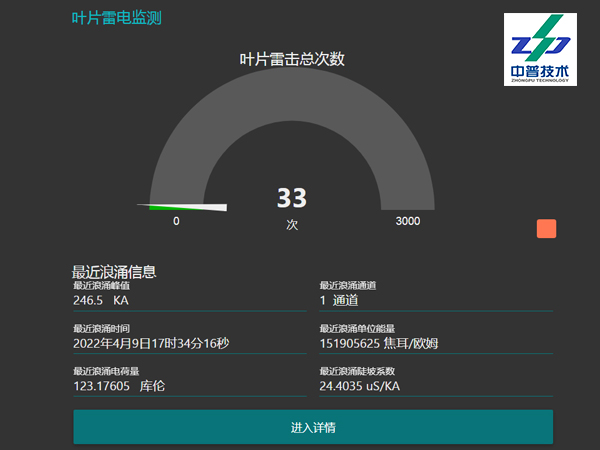
Task: Click the 叶片雷电监测 page title
Action: coord(117,18)
